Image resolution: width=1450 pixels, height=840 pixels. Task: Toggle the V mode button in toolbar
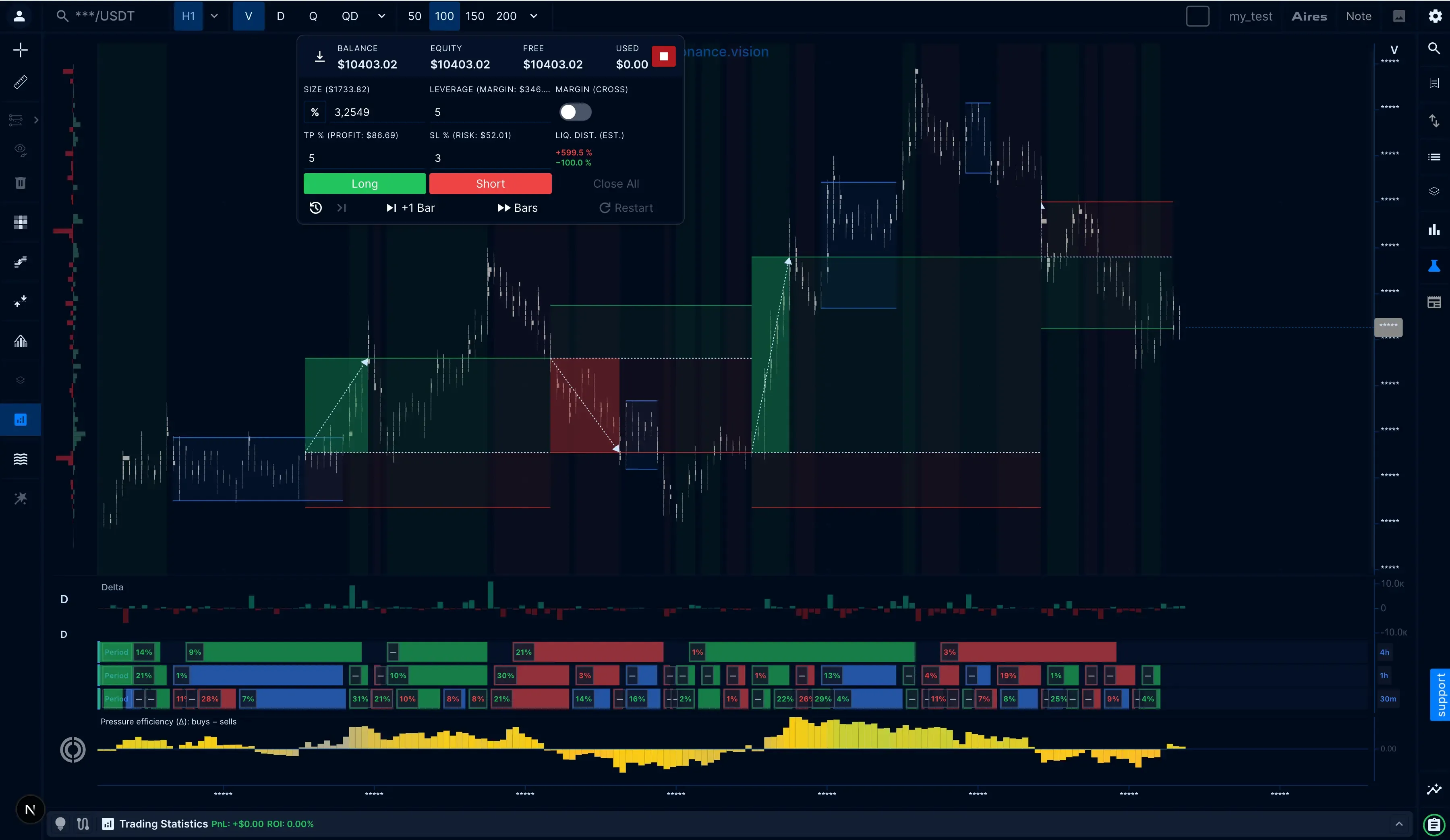(x=249, y=16)
